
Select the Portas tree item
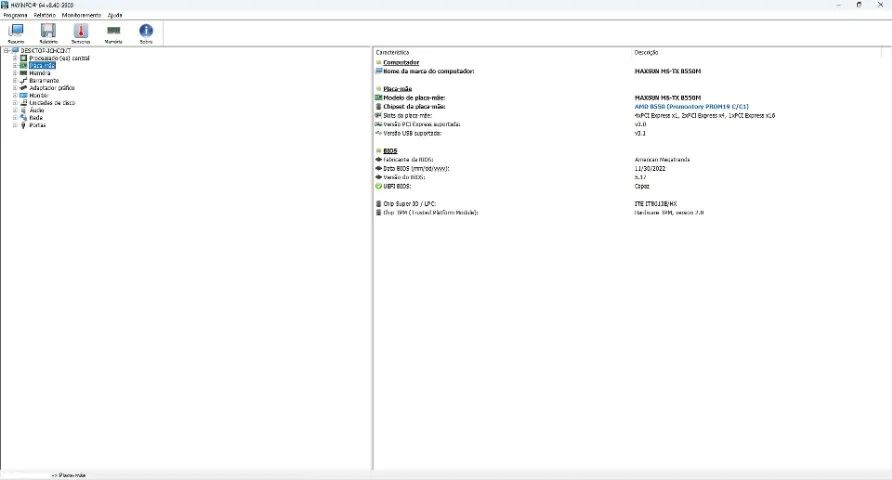tap(38, 125)
